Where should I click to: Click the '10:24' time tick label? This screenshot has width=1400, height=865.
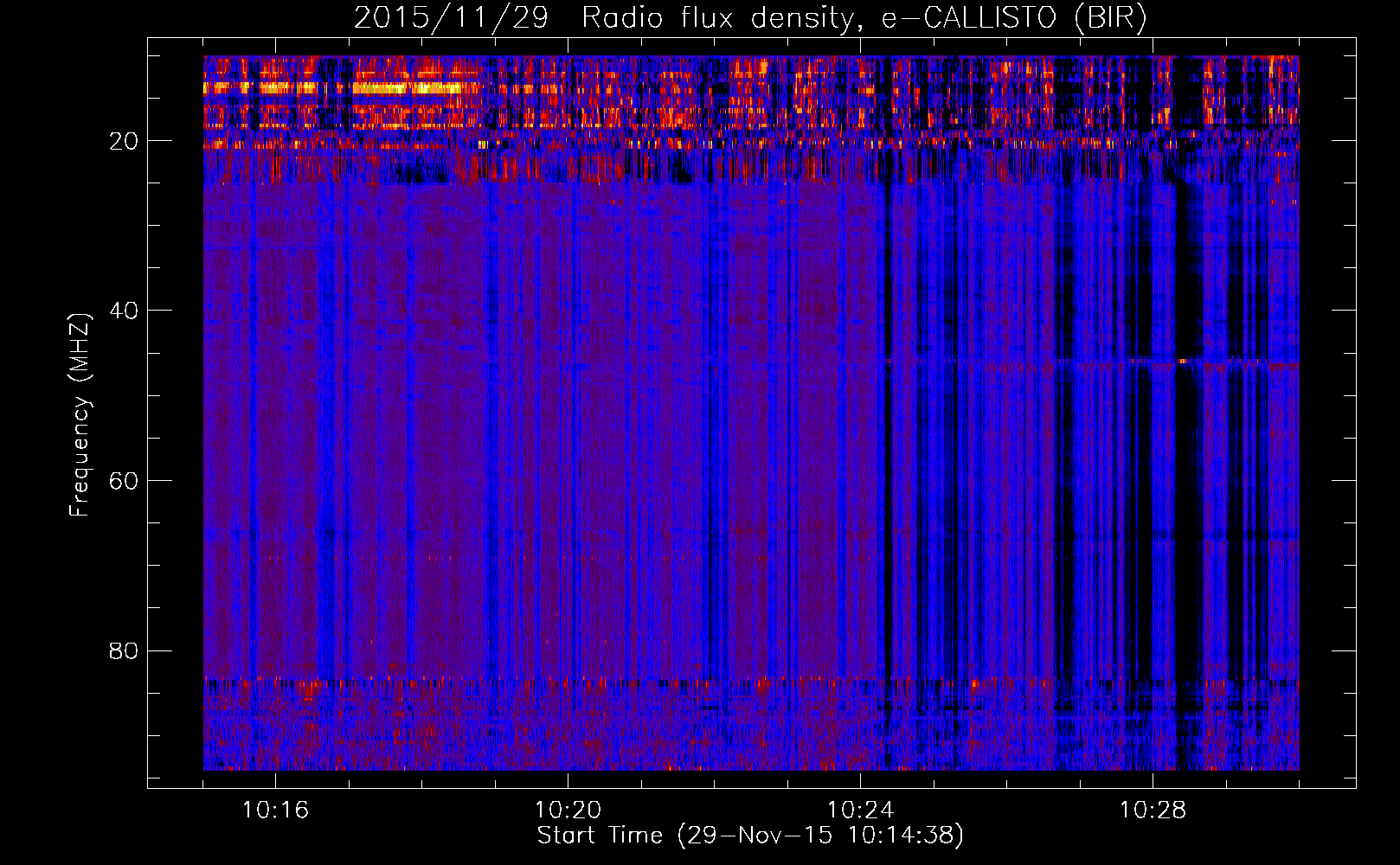860,811
